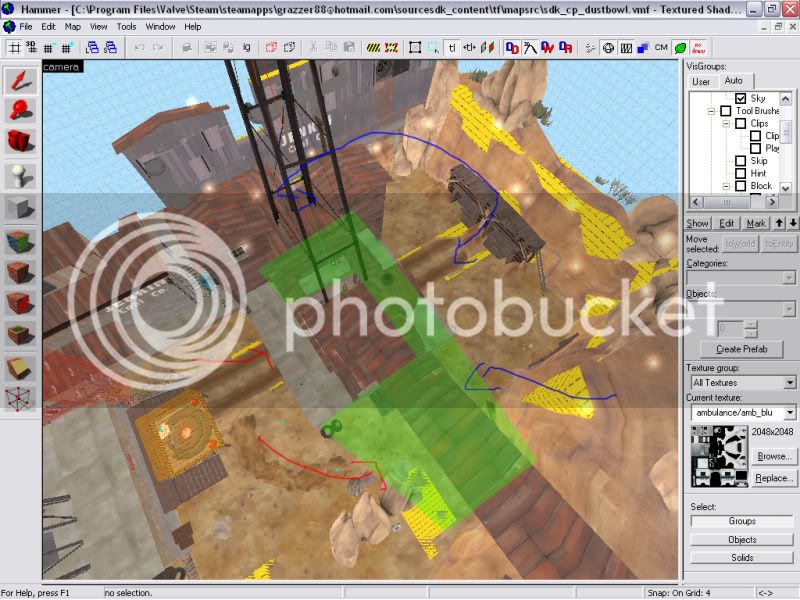Toggle texture lock (tl) icon
Image resolution: width=800 pixels, height=600 pixels.
pyautogui.click(x=452, y=48)
